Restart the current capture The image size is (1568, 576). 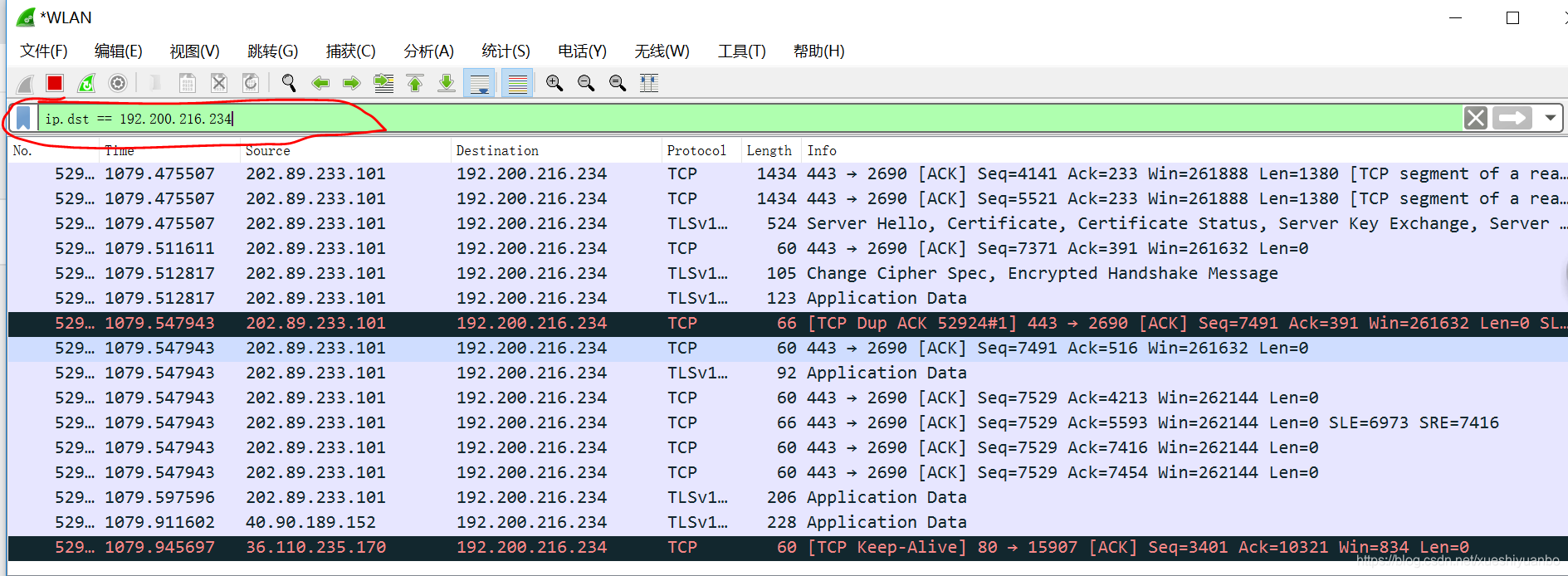click(x=86, y=83)
